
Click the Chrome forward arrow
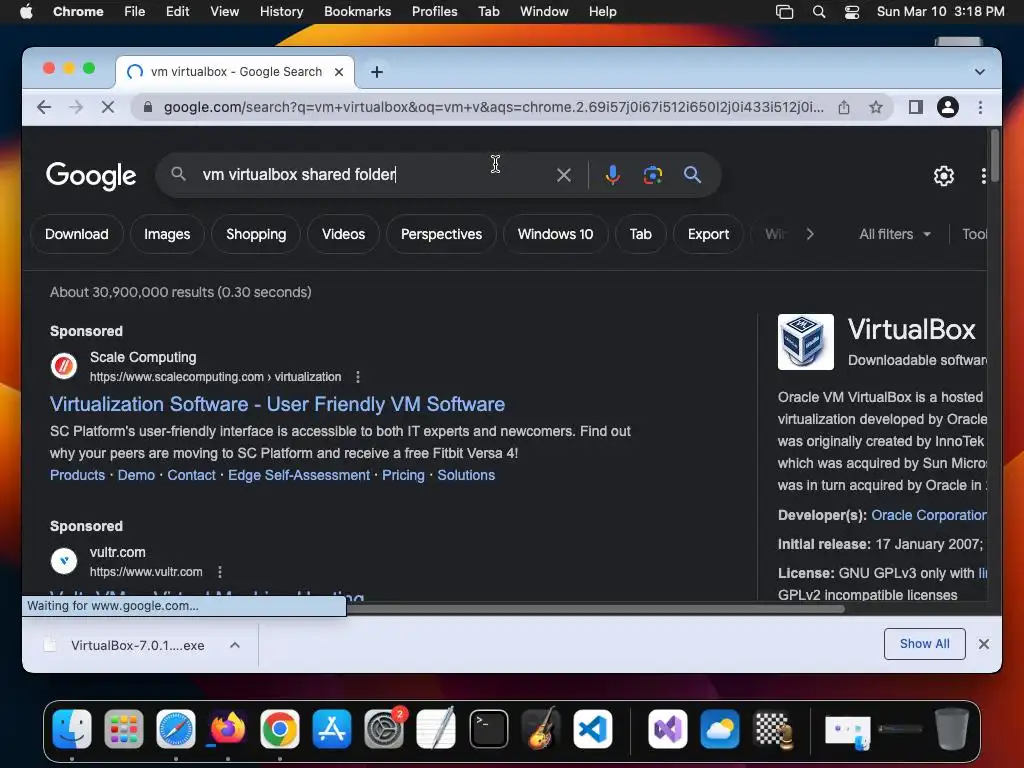pos(76,107)
